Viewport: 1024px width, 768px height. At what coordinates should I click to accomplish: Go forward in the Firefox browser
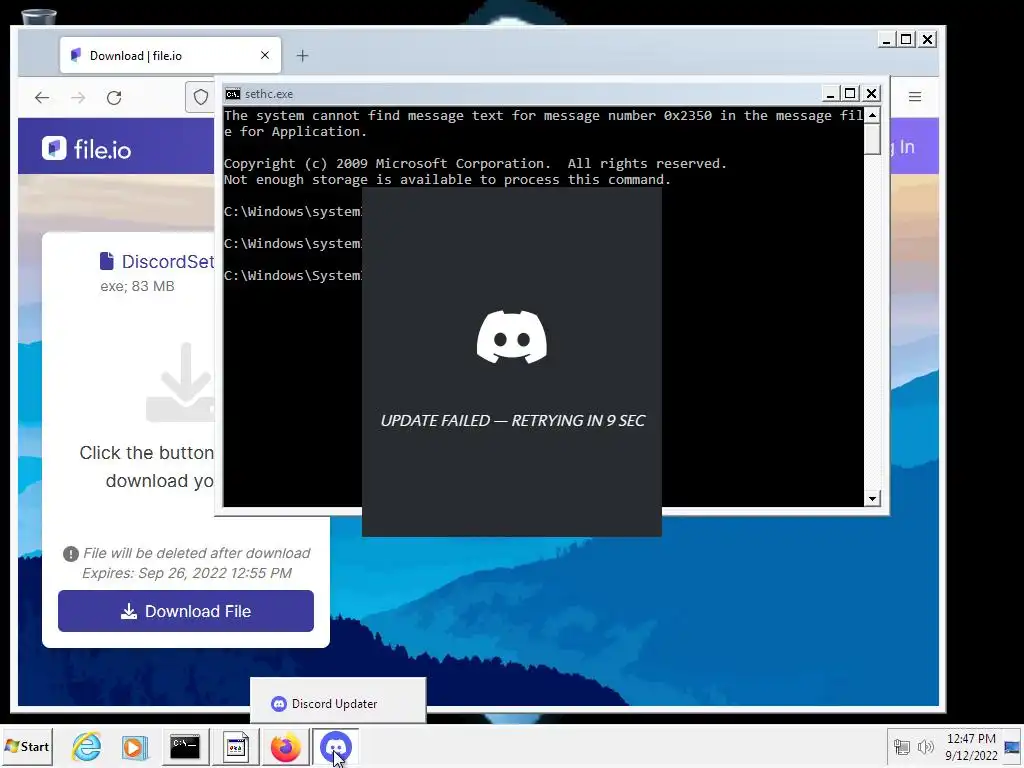[78, 97]
